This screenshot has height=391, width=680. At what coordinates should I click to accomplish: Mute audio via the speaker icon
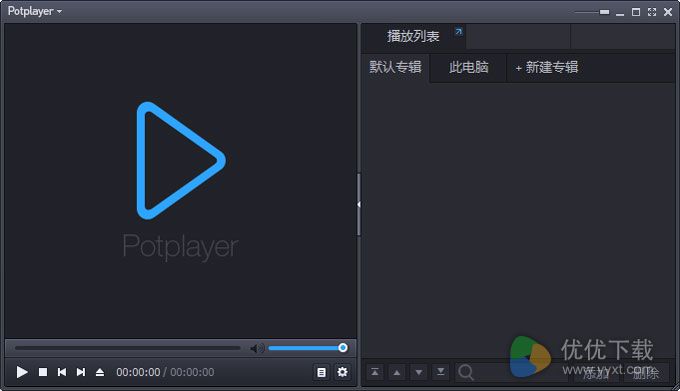(x=257, y=348)
